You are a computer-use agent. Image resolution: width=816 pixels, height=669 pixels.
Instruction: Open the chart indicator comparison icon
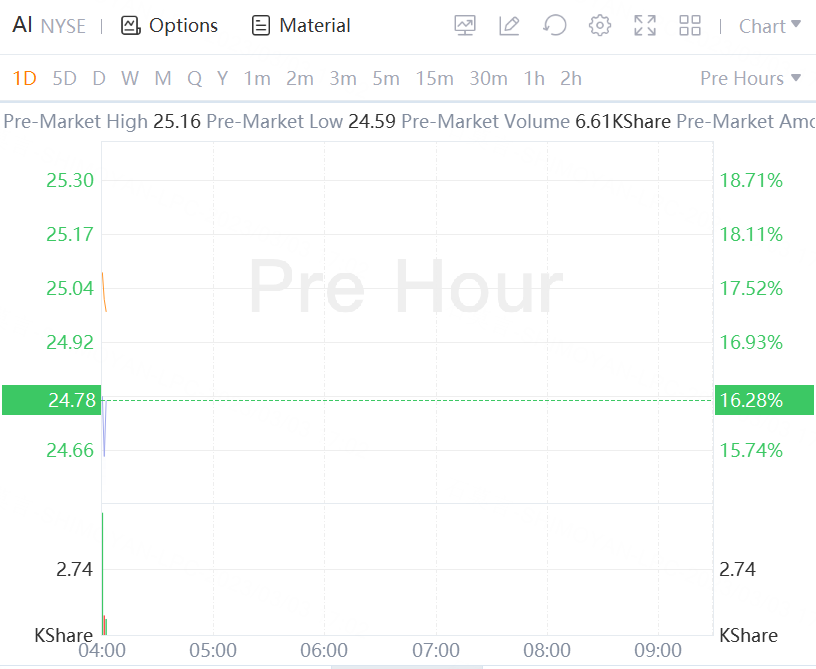(465, 26)
